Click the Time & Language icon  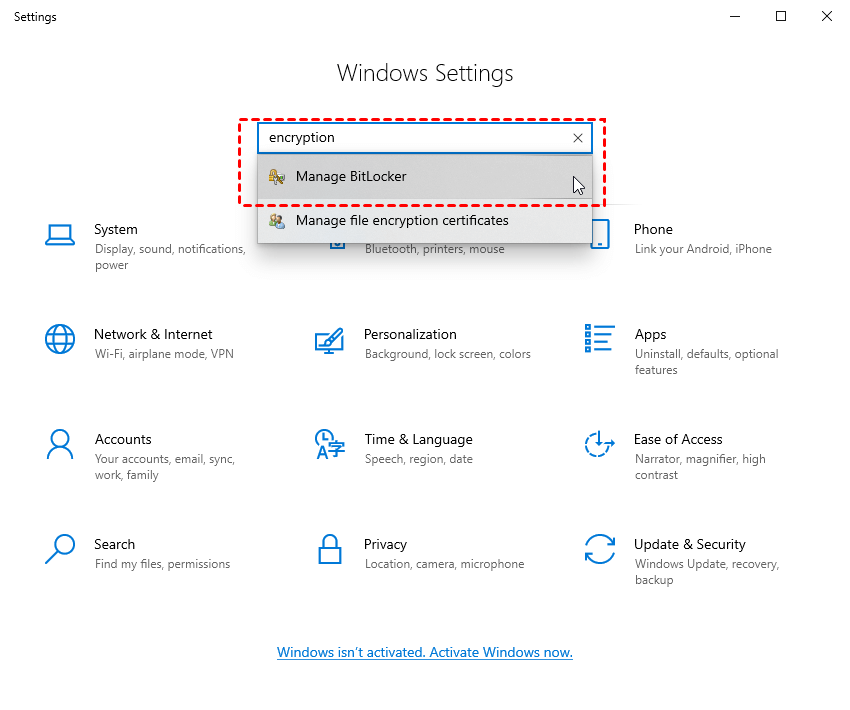pos(329,444)
